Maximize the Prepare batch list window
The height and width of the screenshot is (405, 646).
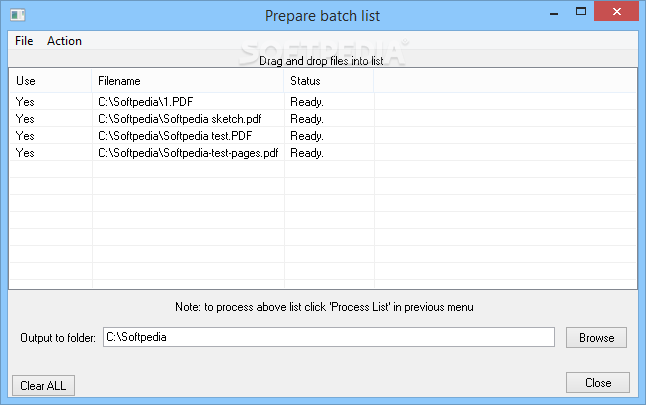581,12
